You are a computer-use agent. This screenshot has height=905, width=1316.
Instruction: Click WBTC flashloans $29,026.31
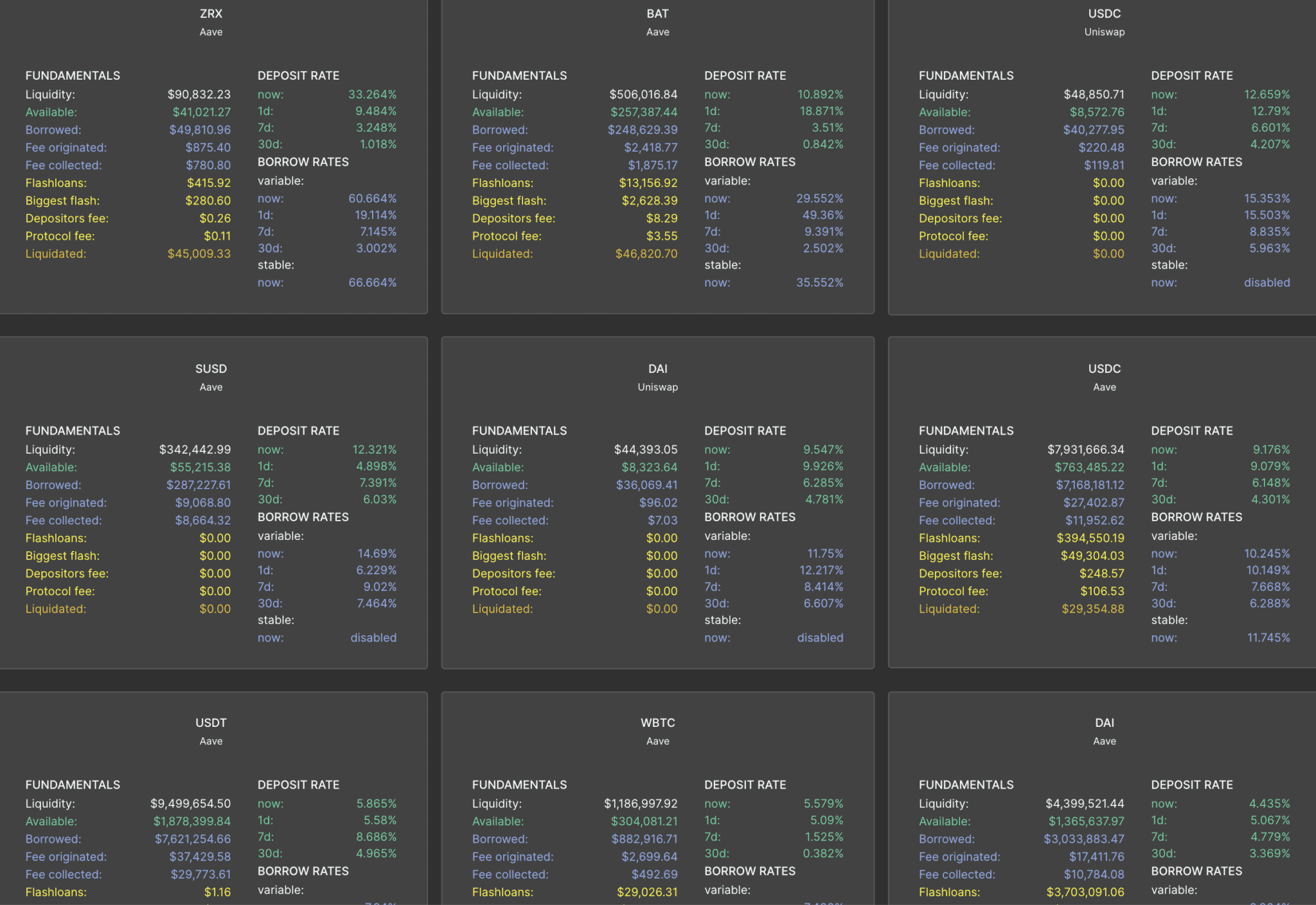click(x=647, y=893)
